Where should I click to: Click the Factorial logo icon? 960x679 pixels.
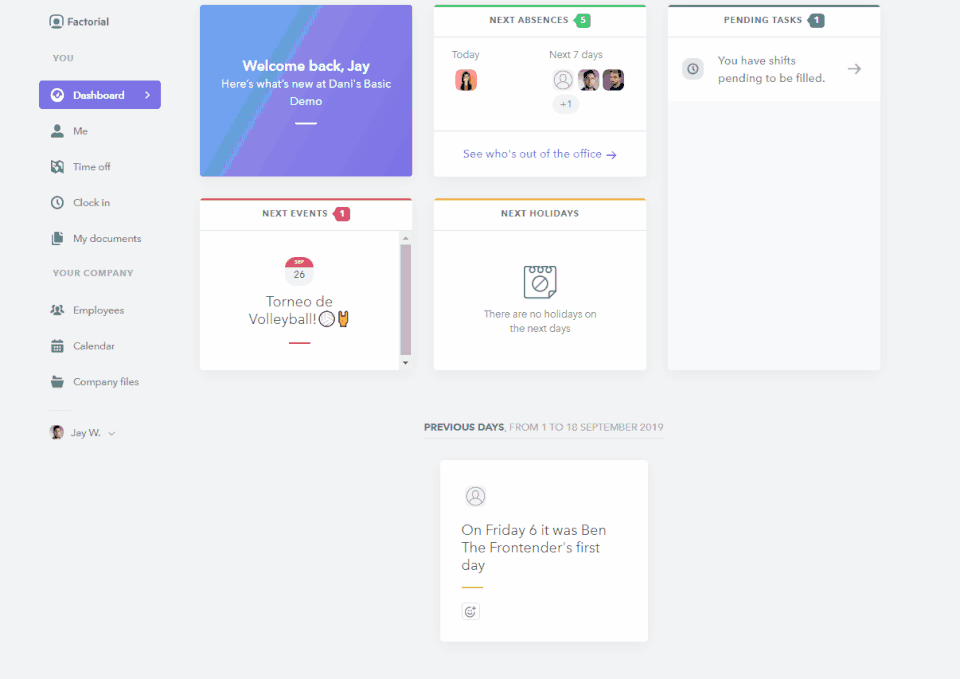click(56, 22)
